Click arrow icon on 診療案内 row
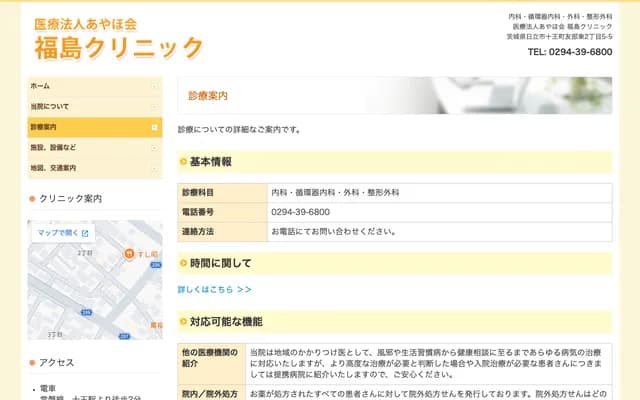The image size is (640, 400). [154, 128]
